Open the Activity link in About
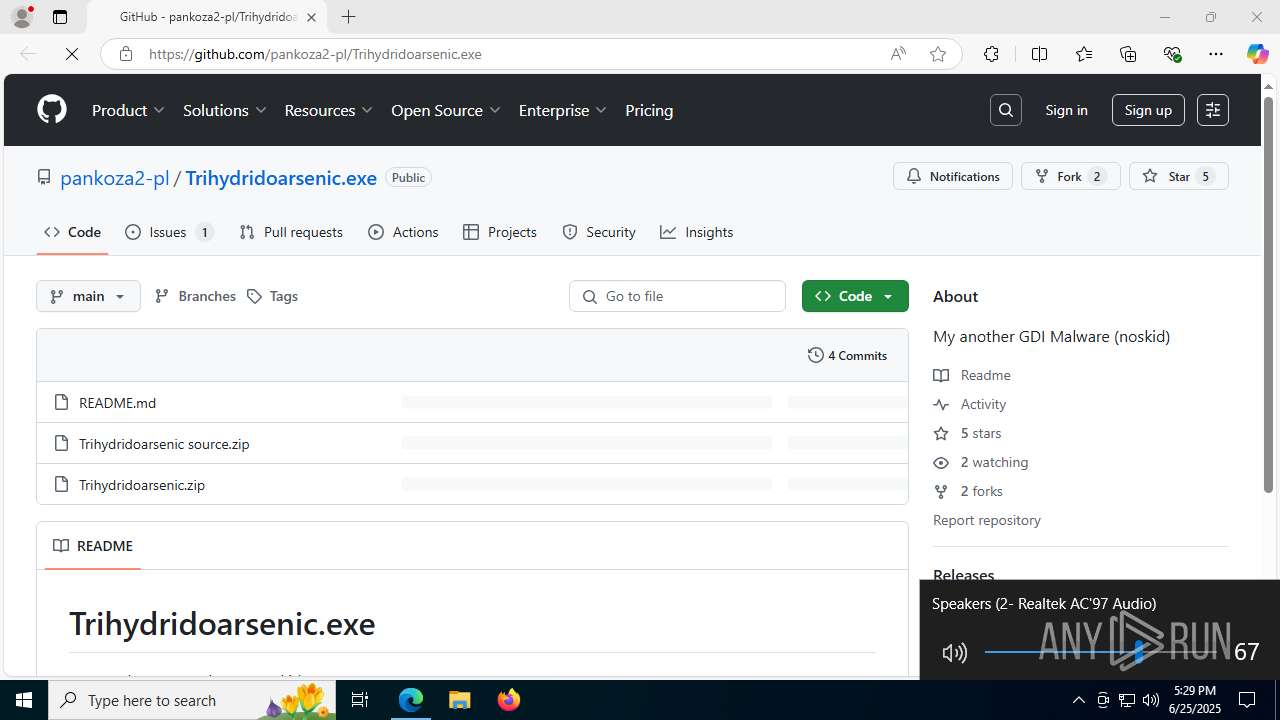 coord(970,404)
